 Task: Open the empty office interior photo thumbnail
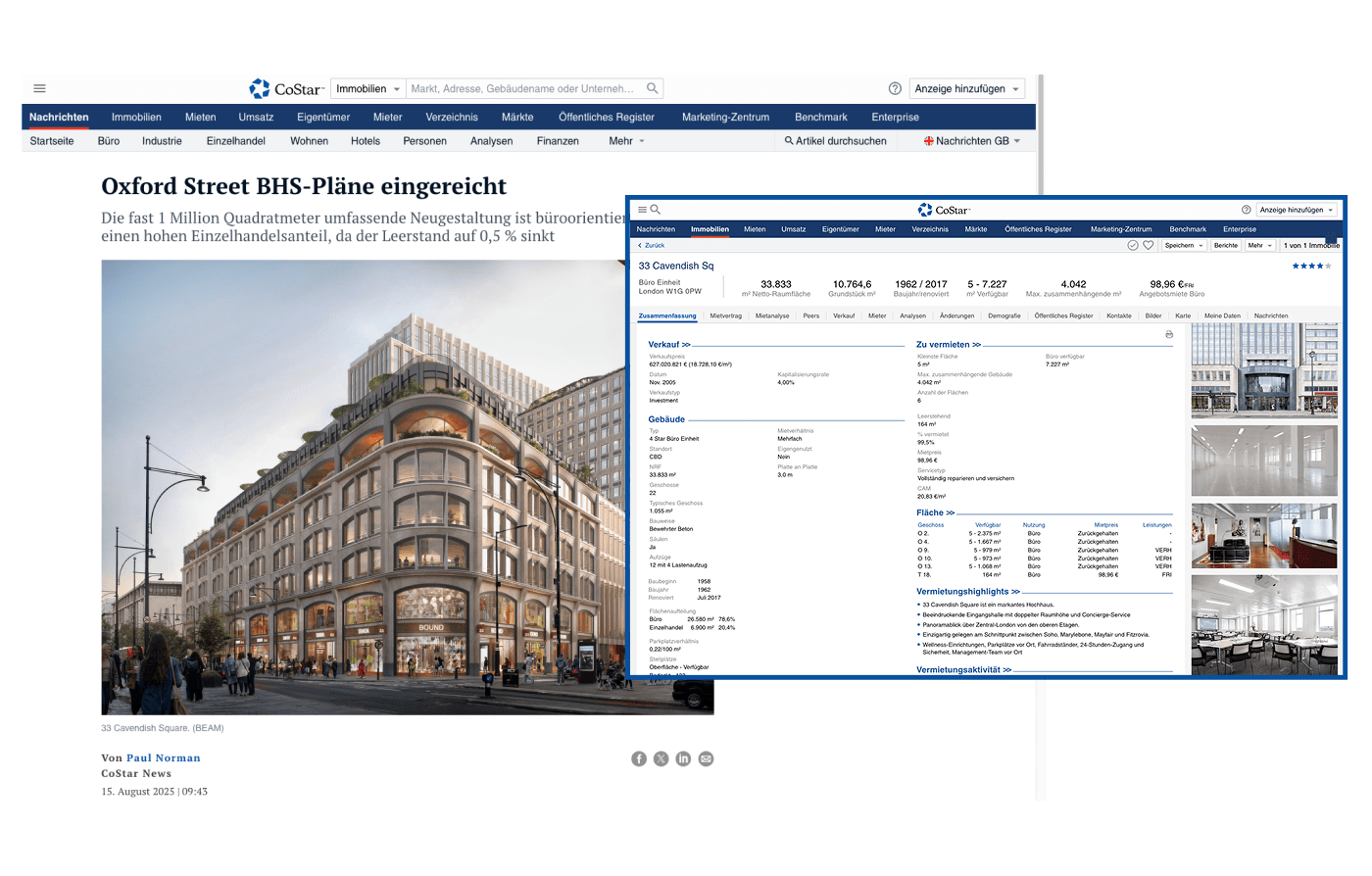(x=1264, y=461)
